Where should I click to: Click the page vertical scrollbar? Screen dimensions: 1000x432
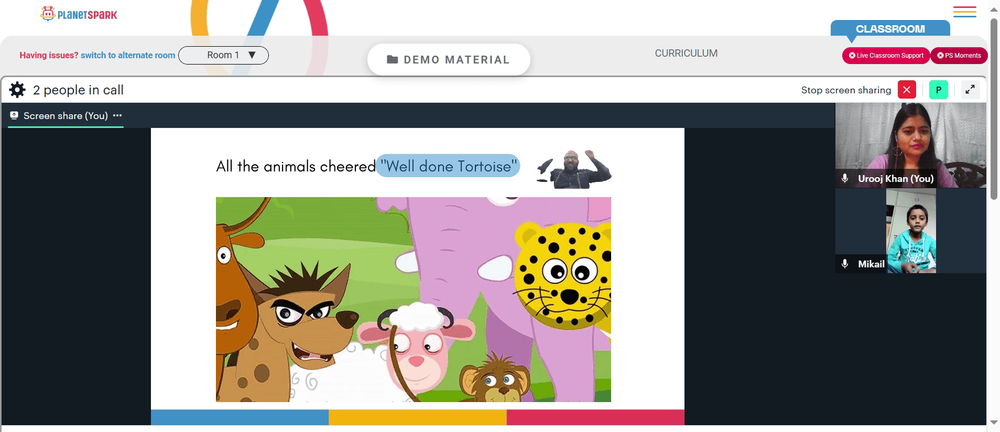pos(994,108)
